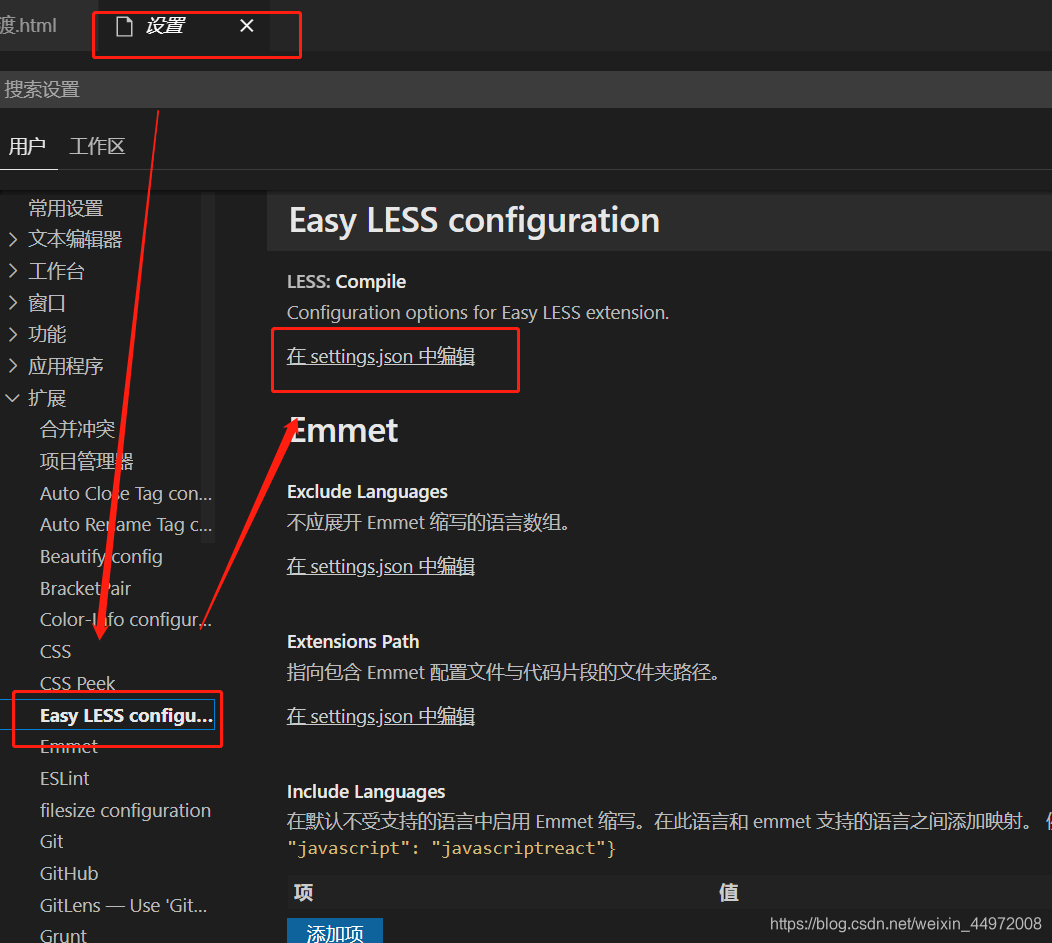The image size is (1052, 943).
Task: Click Exclude Languages setting title
Action: click(x=367, y=492)
